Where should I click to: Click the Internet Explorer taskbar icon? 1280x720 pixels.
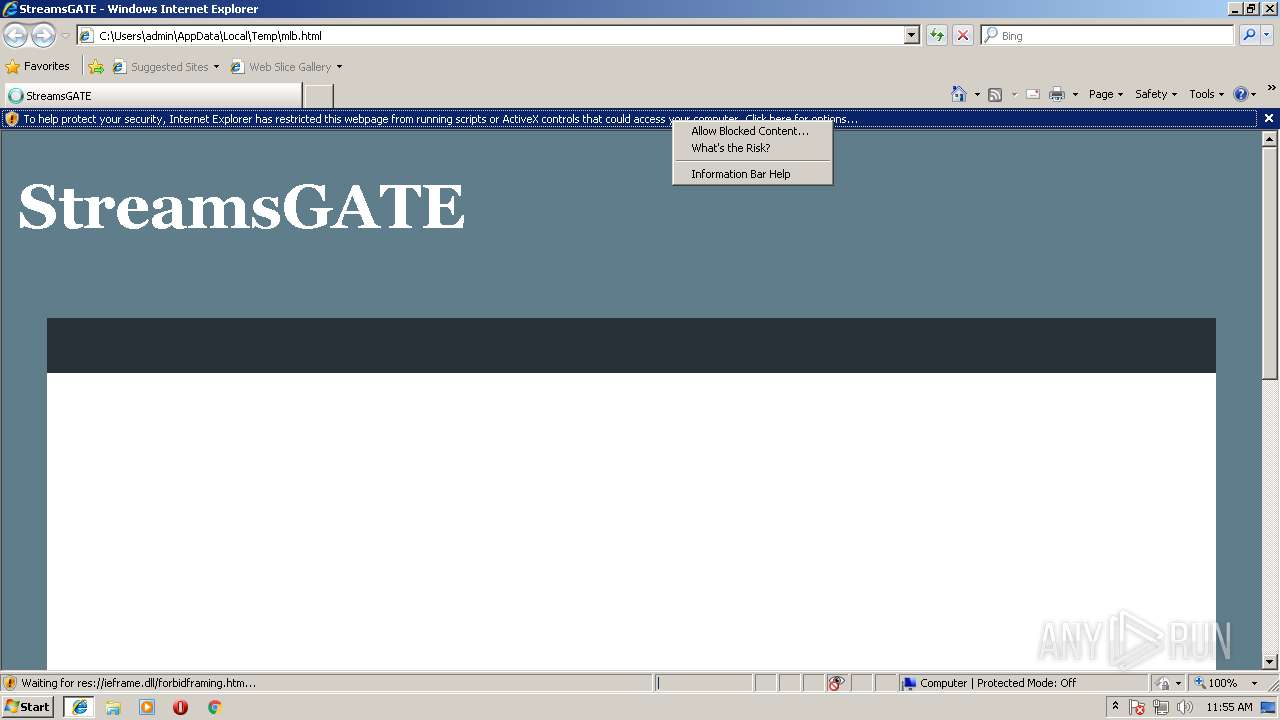click(x=79, y=707)
